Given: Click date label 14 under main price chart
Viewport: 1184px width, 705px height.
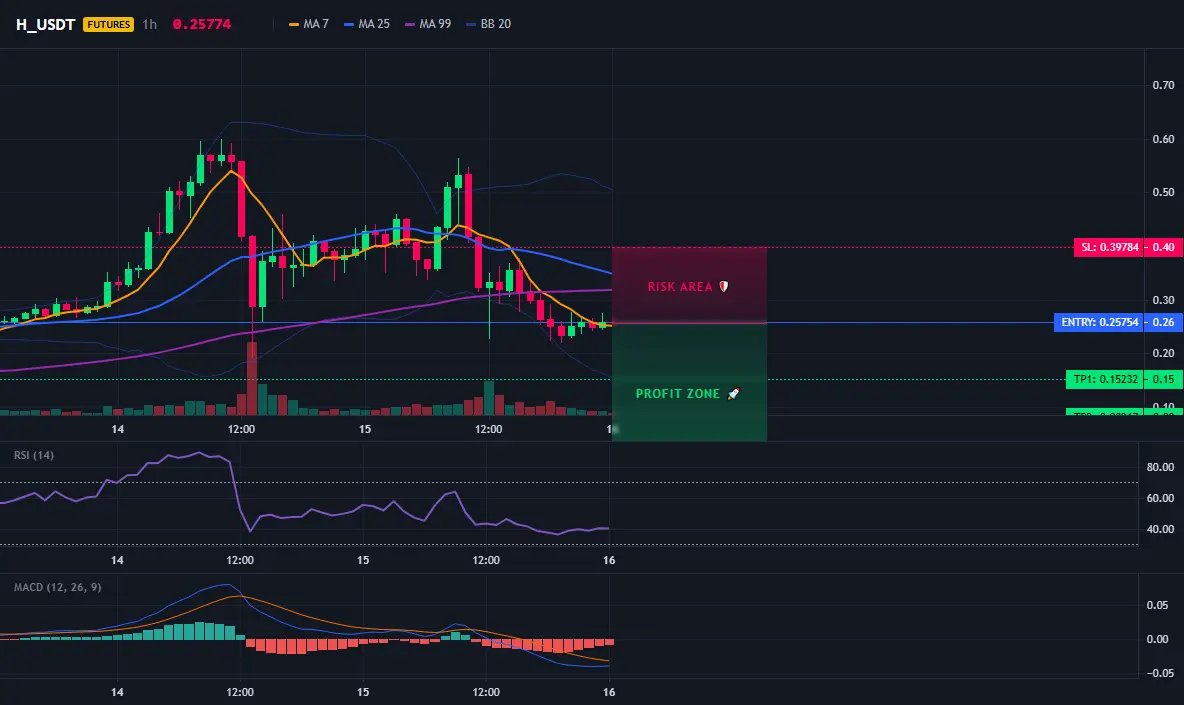Looking at the screenshot, I should (x=118, y=429).
